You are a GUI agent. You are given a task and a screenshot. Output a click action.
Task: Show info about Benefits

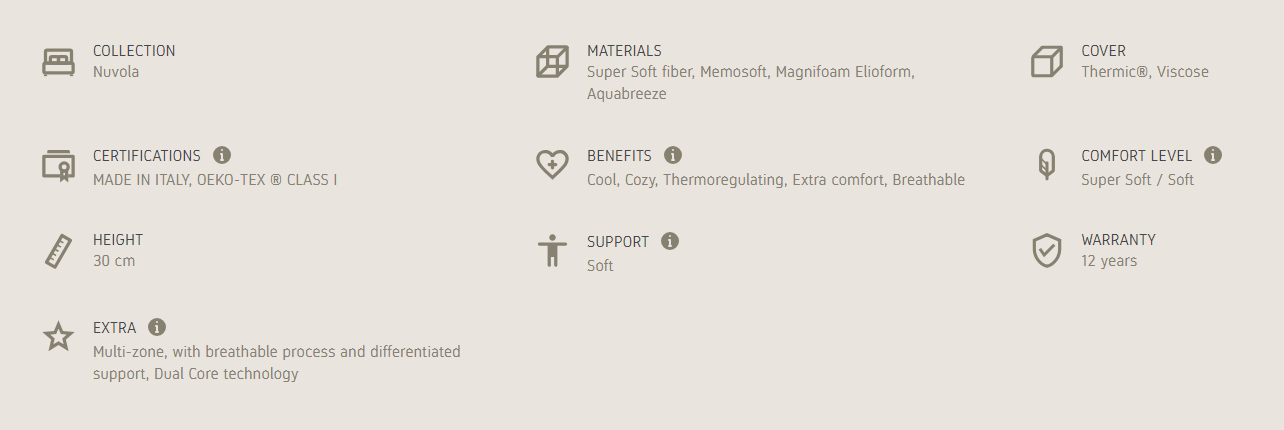tap(673, 155)
